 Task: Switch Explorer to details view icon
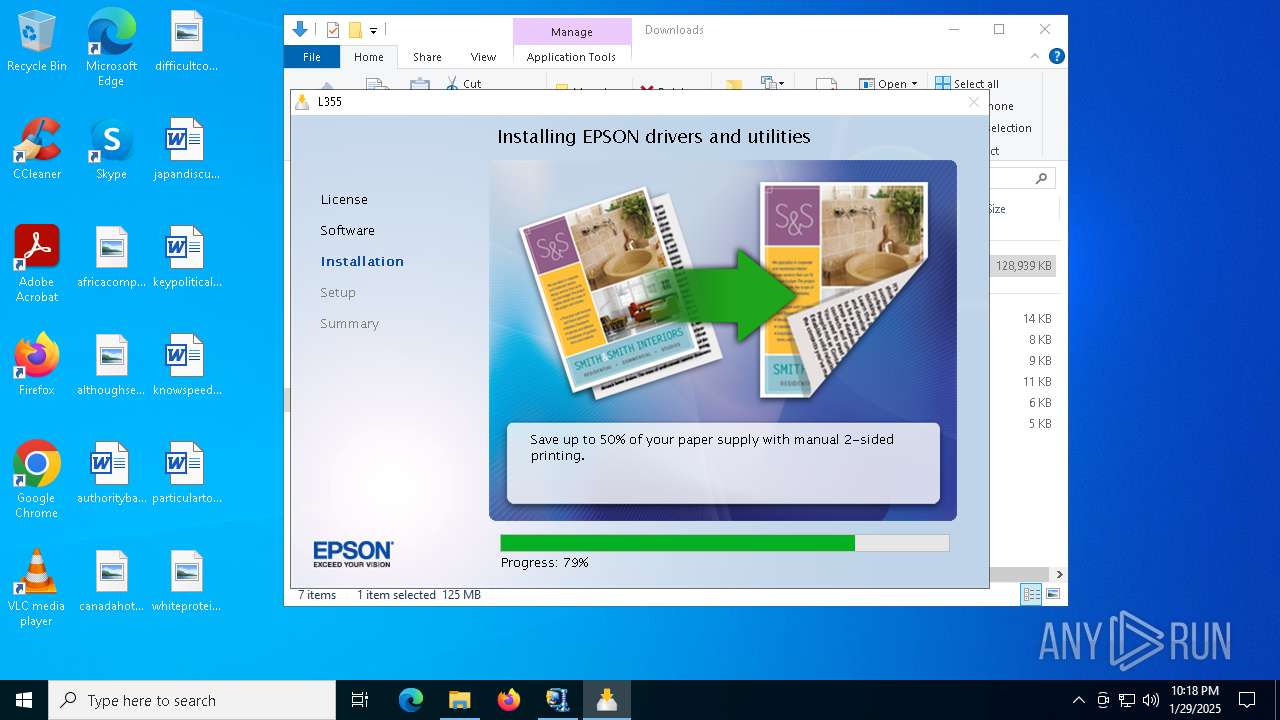(x=1031, y=594)
